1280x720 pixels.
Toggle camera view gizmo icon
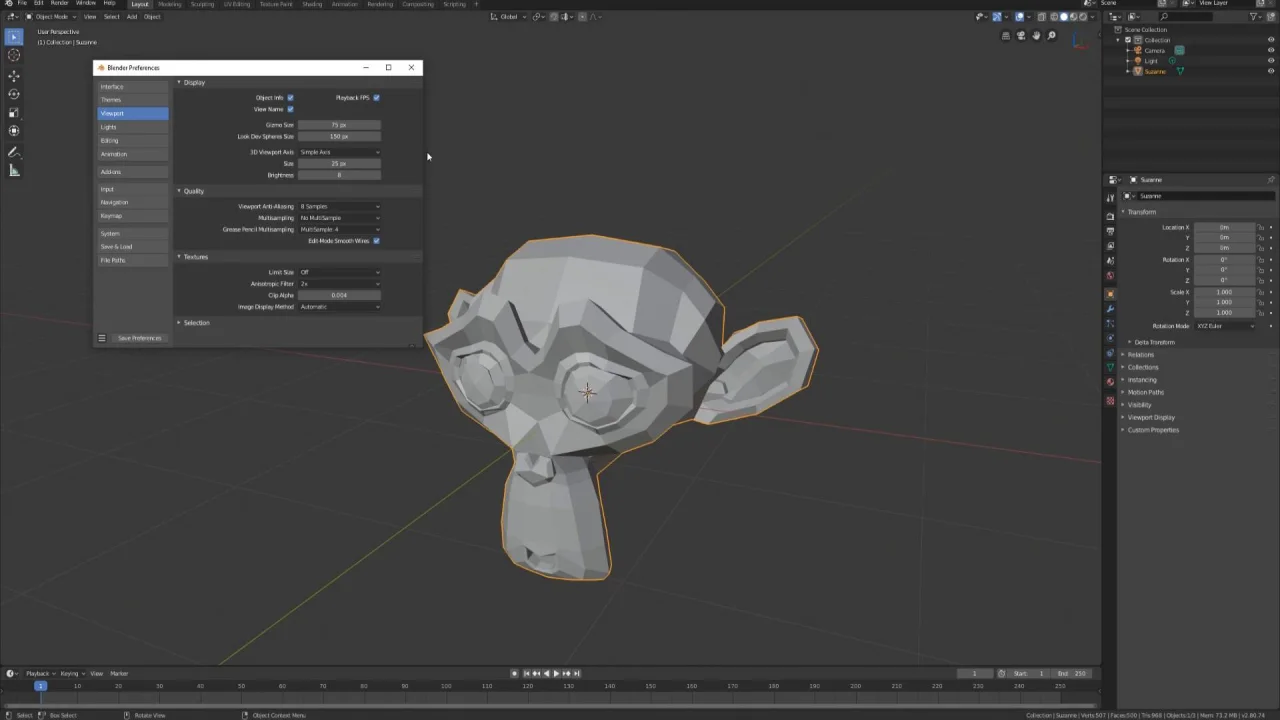[x=1021, y=36]
